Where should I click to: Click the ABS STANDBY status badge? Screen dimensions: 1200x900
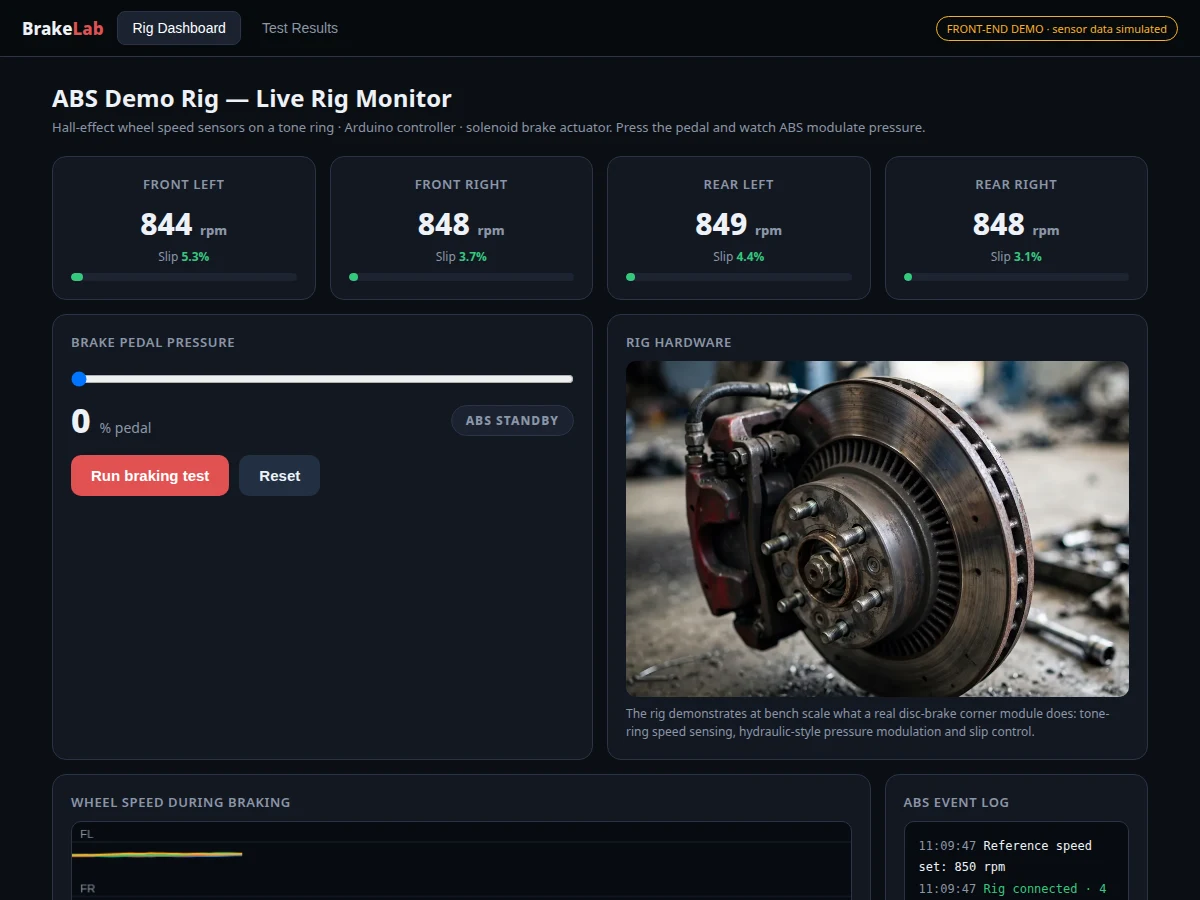click(x=512, y=420)
